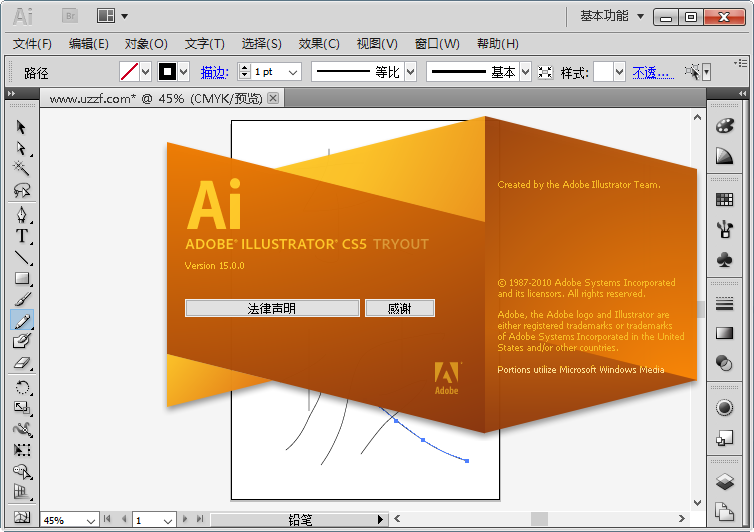This screenshot has height=532, width=754.
Task: Open the Layers panel icon
Action: [x=724, y=481]
